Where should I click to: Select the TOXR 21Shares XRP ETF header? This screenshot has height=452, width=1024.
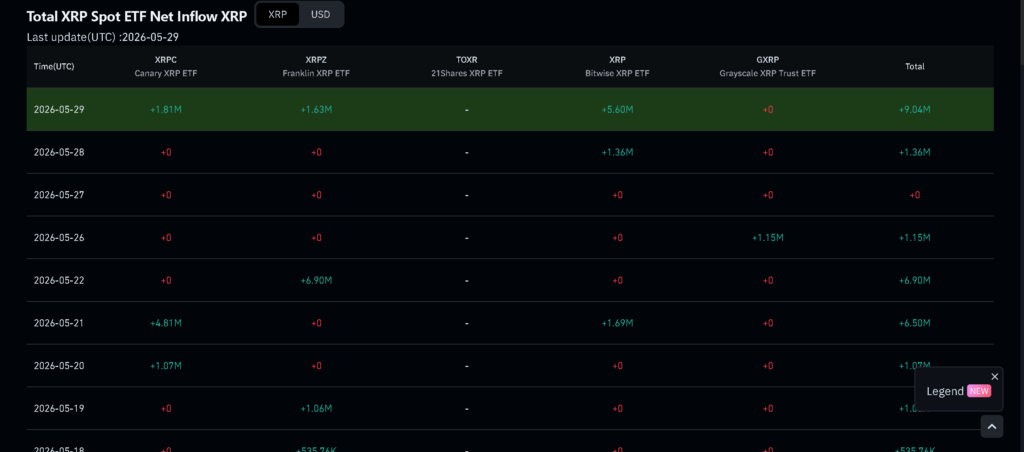[467, 67]
